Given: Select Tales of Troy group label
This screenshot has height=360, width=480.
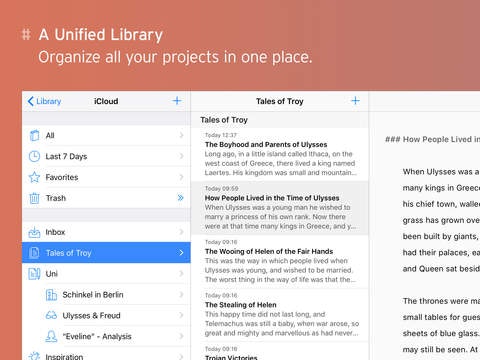Looking at the screenshot, I should click(x=68, y=253).
